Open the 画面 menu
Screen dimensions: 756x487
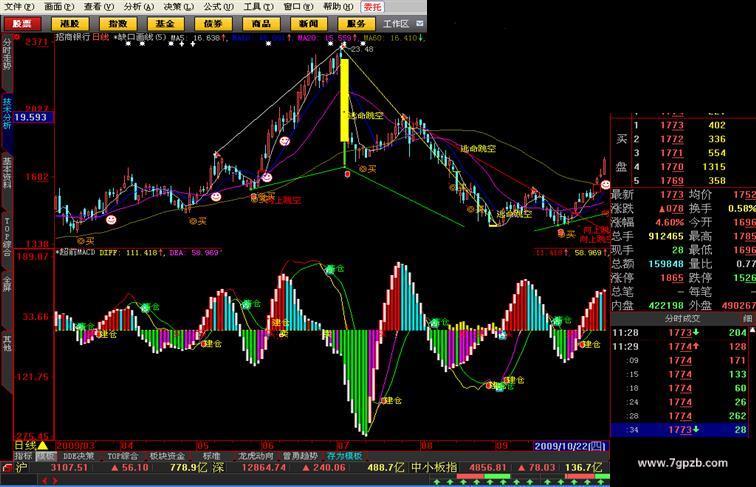(59, 7)
